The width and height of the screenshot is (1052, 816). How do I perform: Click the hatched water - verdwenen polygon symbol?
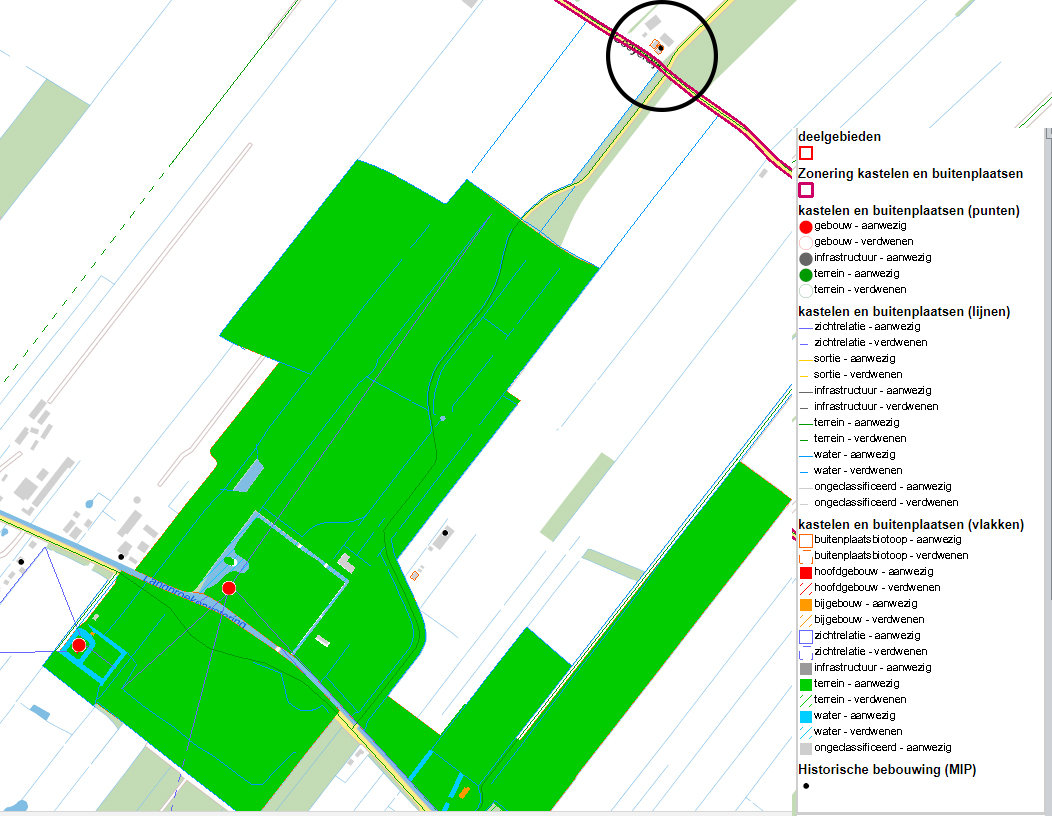pyautogui.click(x=806, y=733)
